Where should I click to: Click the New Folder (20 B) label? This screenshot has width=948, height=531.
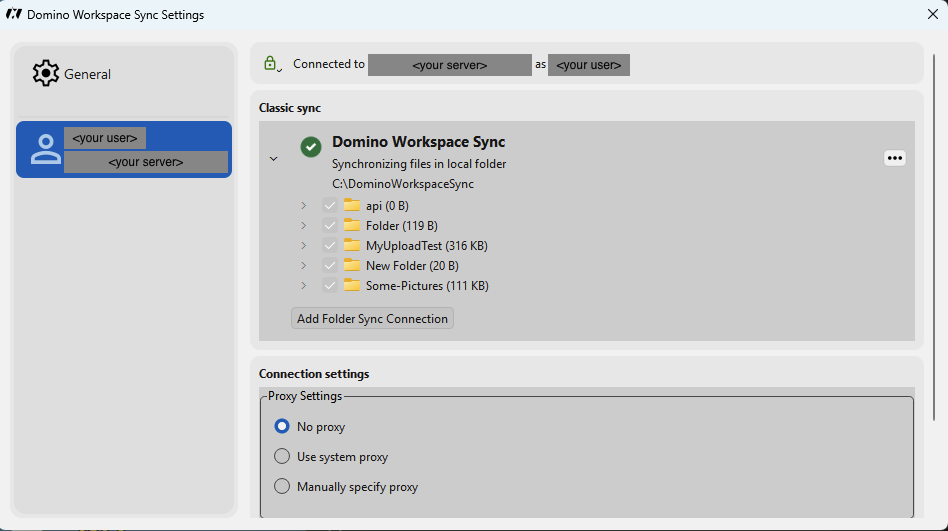412,266
